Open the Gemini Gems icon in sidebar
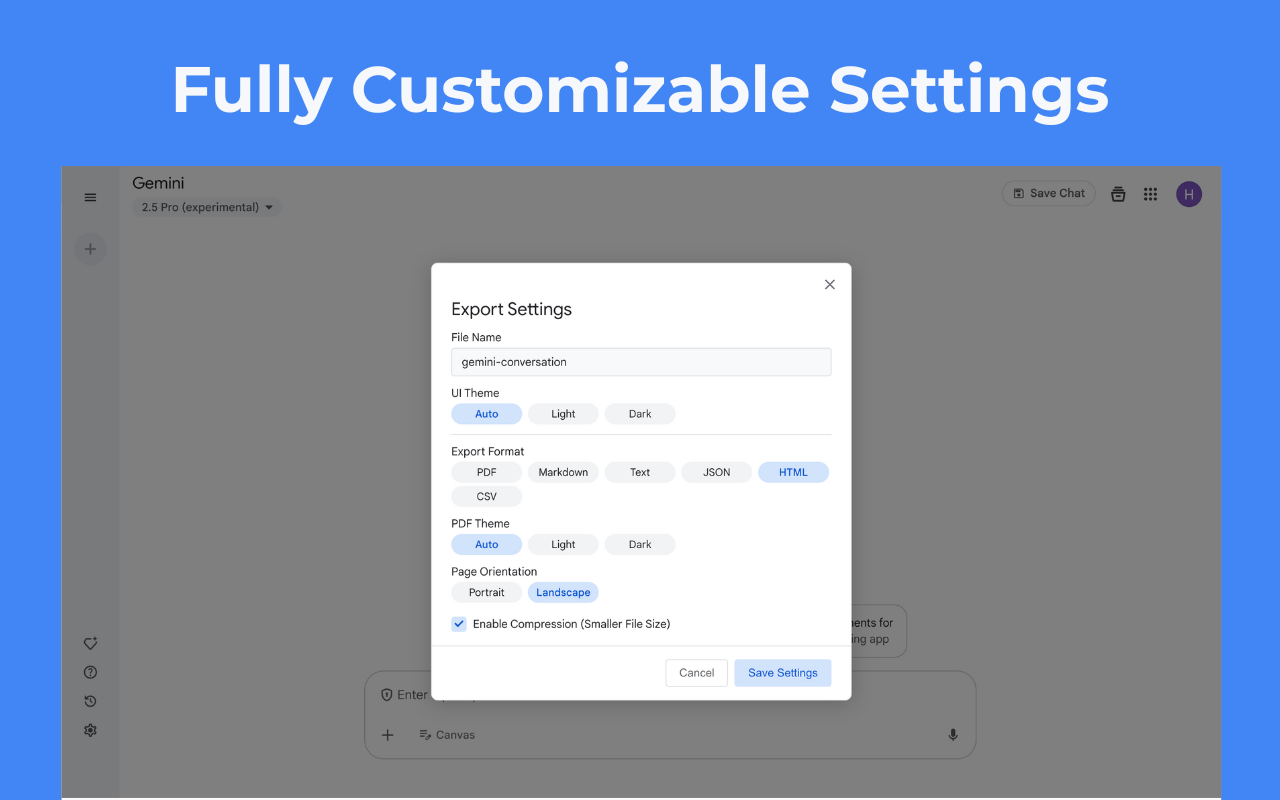Image resolution: width=1280 pixels, height=800 pixels. [90, 643]
